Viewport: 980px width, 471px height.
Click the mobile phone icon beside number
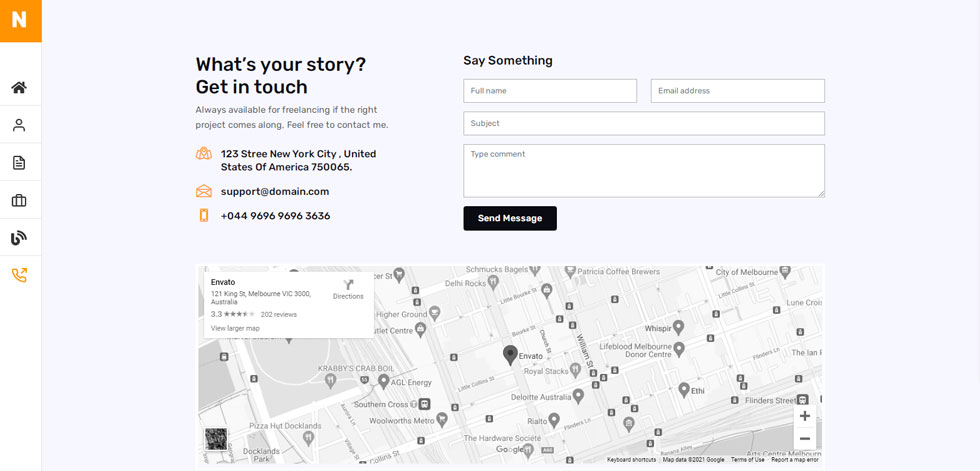[x=204, y=216]
